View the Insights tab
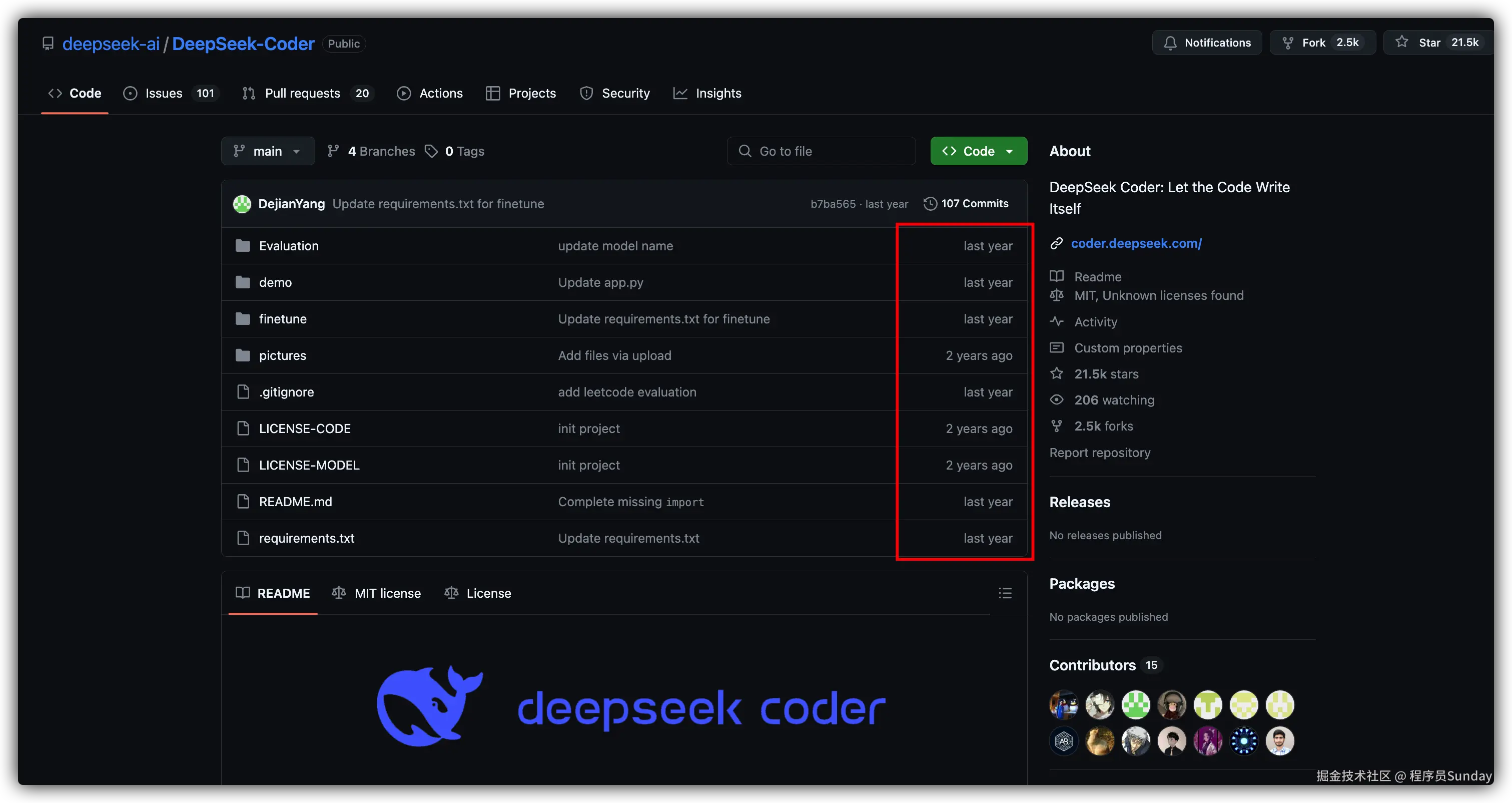Screen dimensions: 1512x803 click(x=707, y=93)
